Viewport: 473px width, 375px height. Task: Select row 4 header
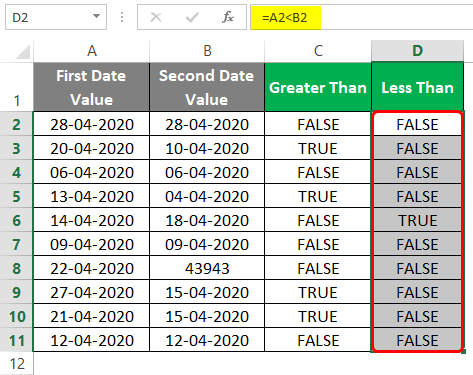17,172
